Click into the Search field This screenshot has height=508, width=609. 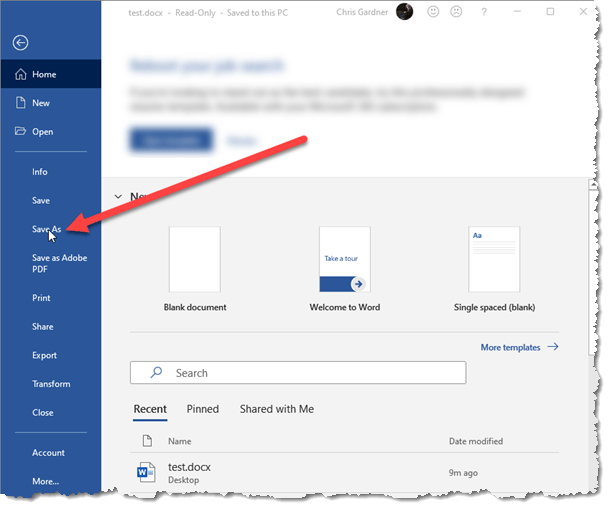coord(298,373)
